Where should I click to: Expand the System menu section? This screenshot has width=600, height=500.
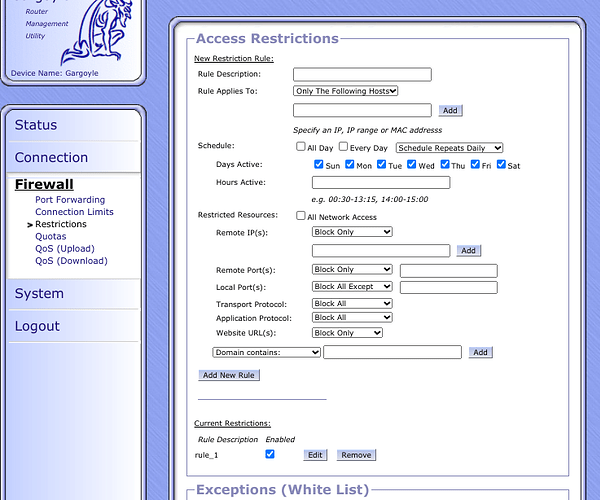[x=39, y=294]
